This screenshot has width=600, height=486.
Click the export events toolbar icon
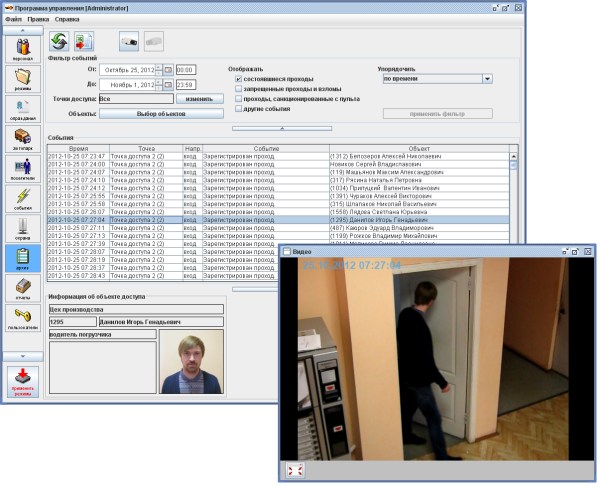(84, 41)
